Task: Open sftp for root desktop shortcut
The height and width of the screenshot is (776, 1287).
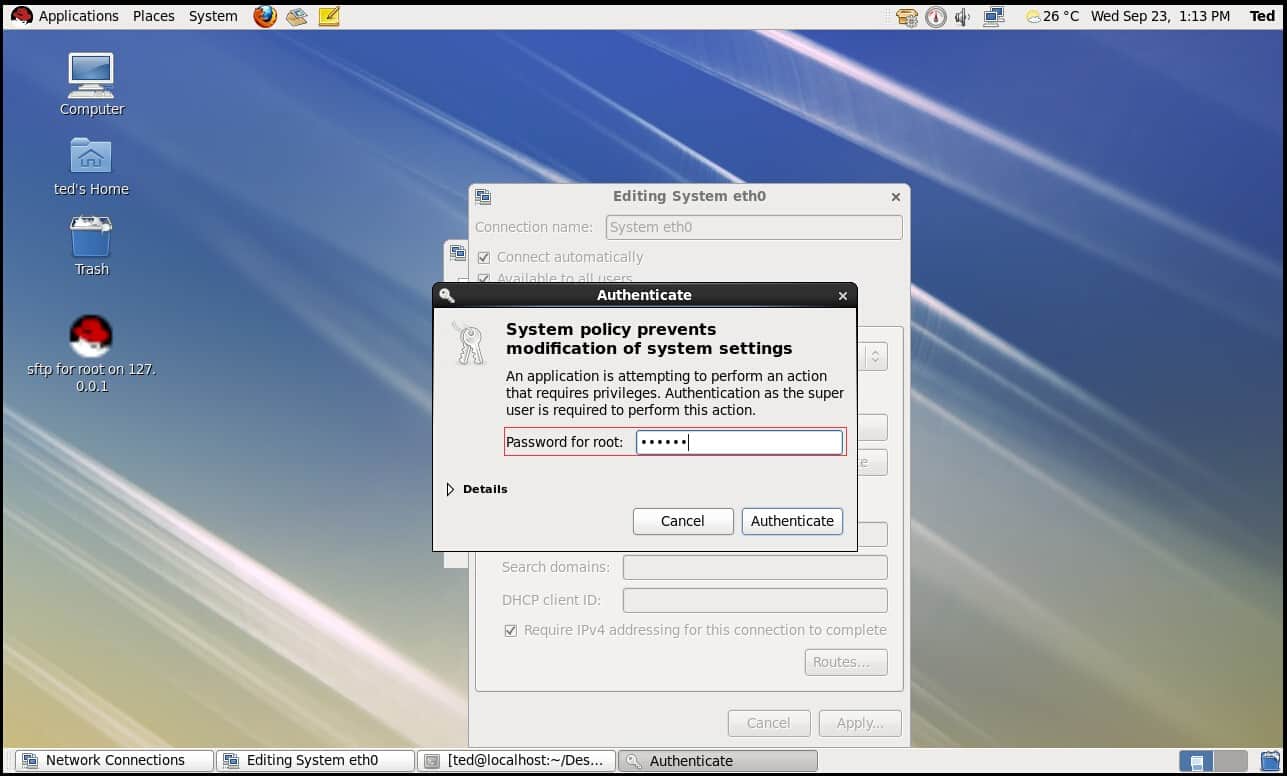Action: tap(91, 338)
